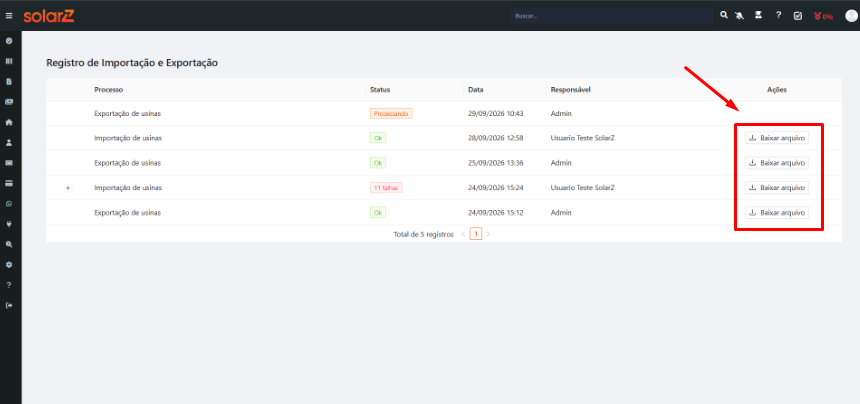Click the hourglass icon in the top bar
Image resolution: width=860 pixels, height=404 pixels.
coord(759,15)
